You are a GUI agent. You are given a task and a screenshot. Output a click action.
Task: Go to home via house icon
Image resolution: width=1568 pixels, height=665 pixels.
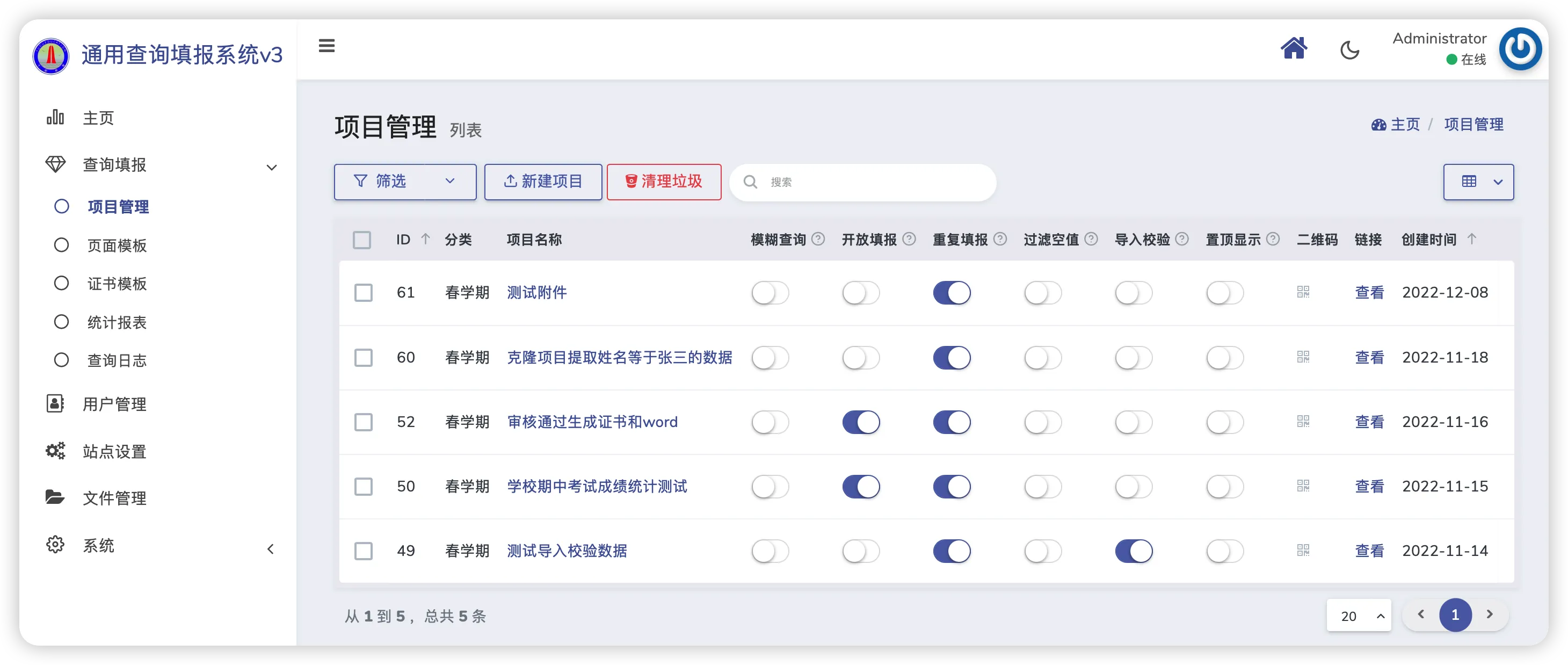point(1294,47)
